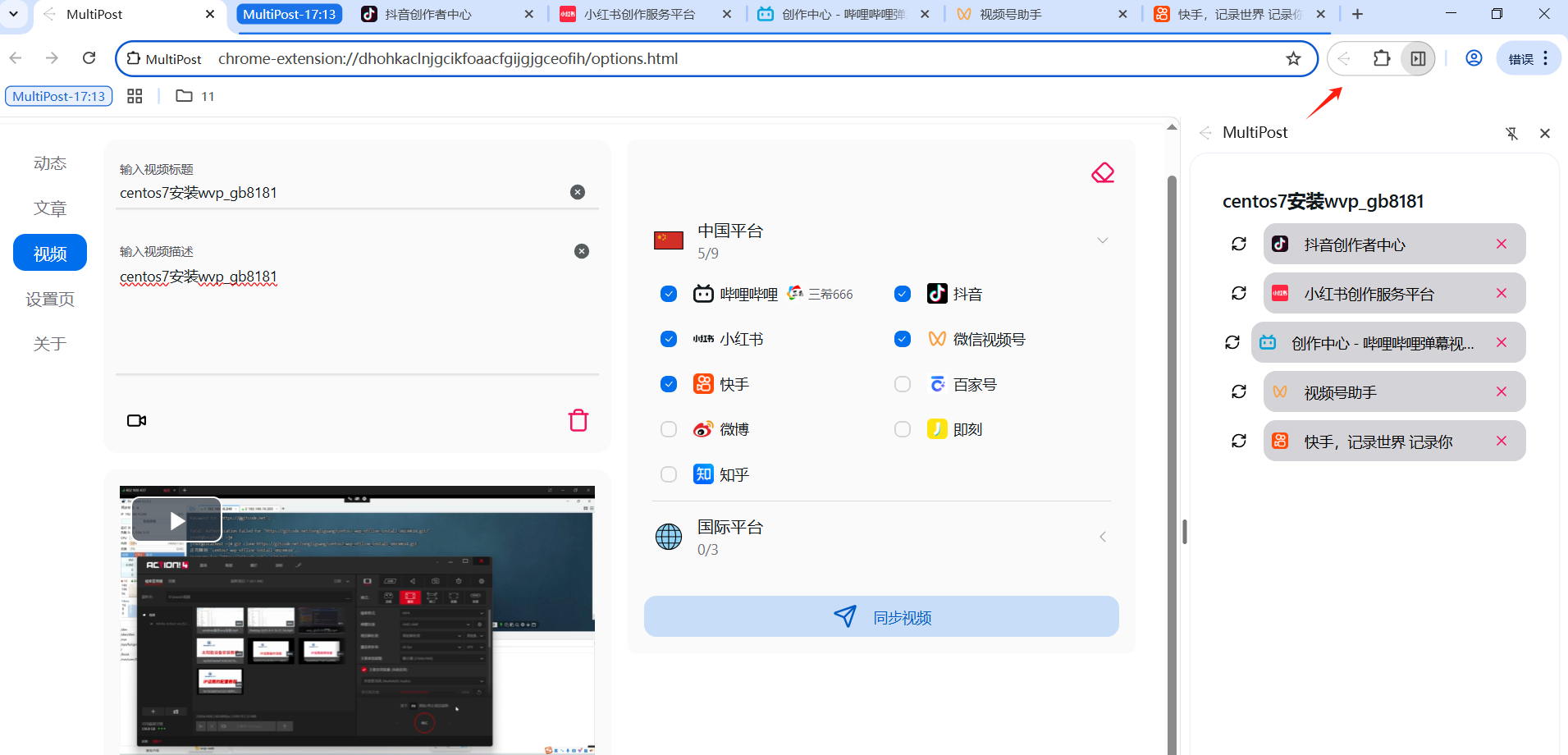
Task: Click the MultiPost-17:13 tab group label
Action: click(x=289, y=14)
